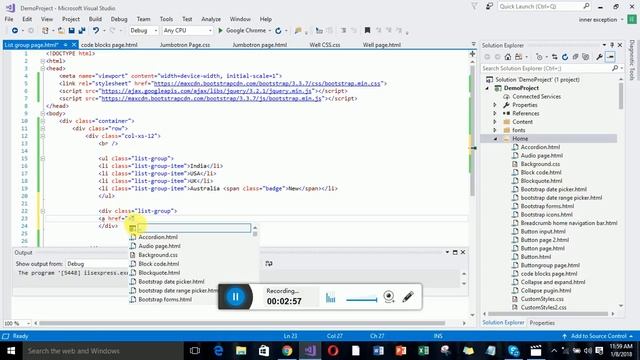The width and height of the screenshot is (640, 360).
Task: Select Button page.html in Solution Explorer
Action: tap(542, 248)
